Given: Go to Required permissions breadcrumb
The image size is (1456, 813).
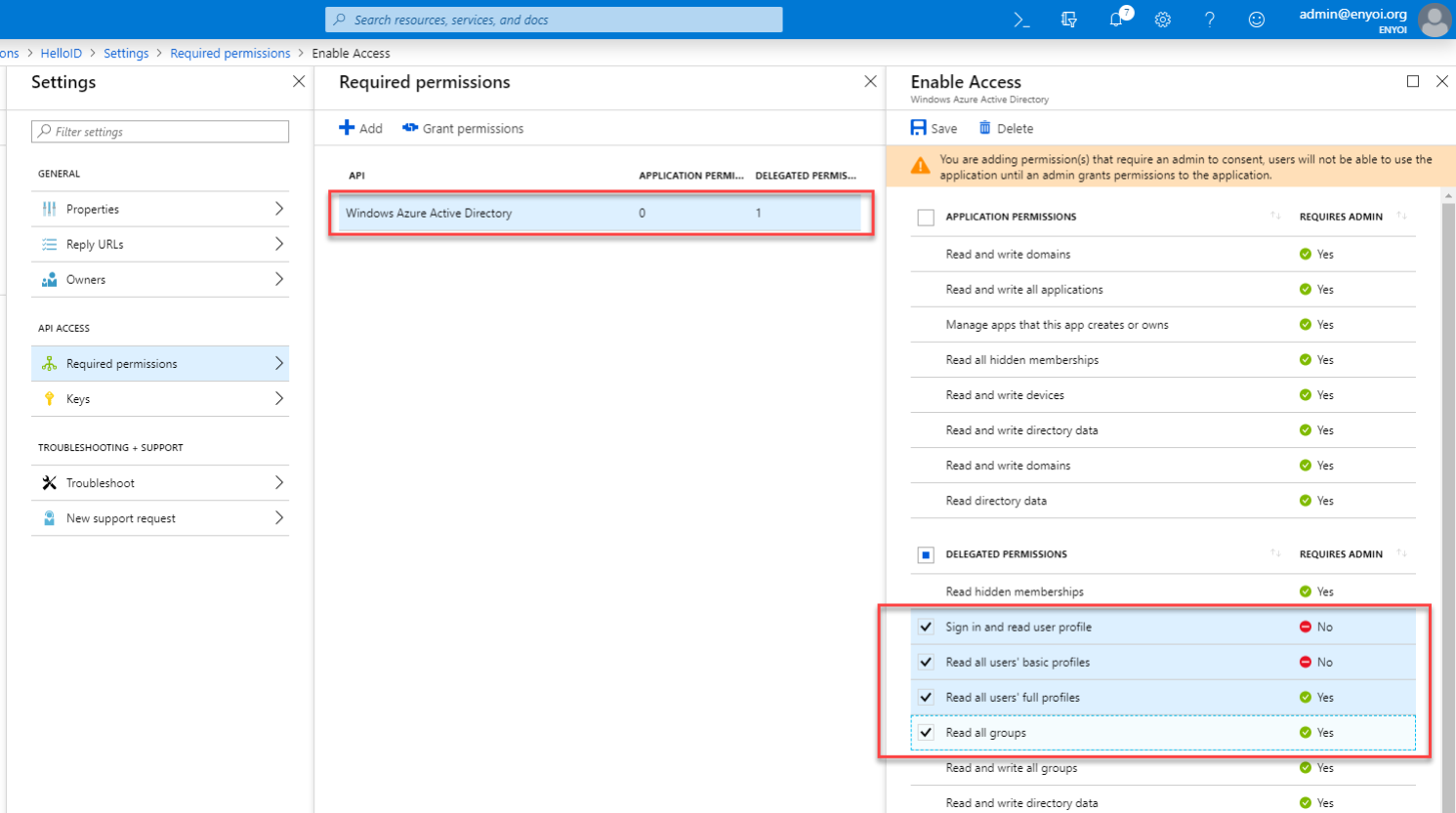Looking at the screenshot, I should point(229,54).
